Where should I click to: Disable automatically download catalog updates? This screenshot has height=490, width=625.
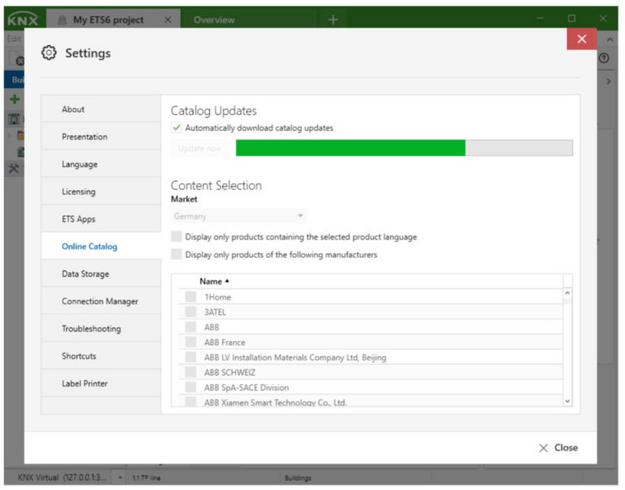[x=177, y=128]
